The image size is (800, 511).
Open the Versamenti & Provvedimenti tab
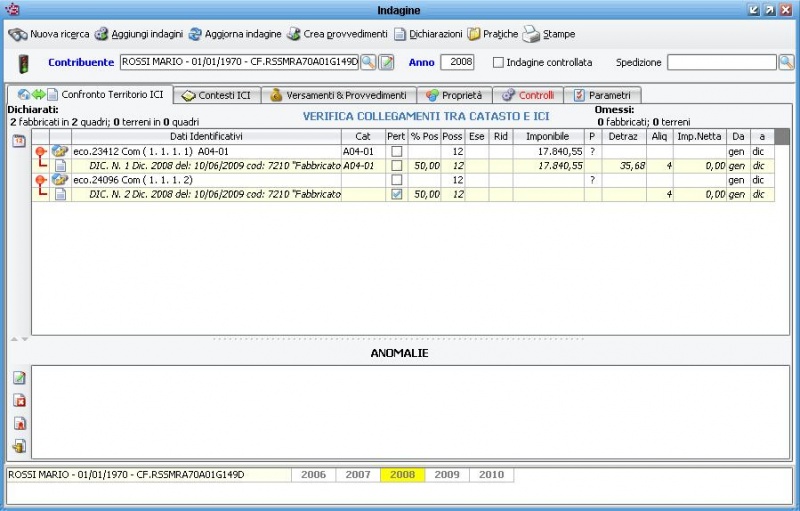tap(338, 95)
